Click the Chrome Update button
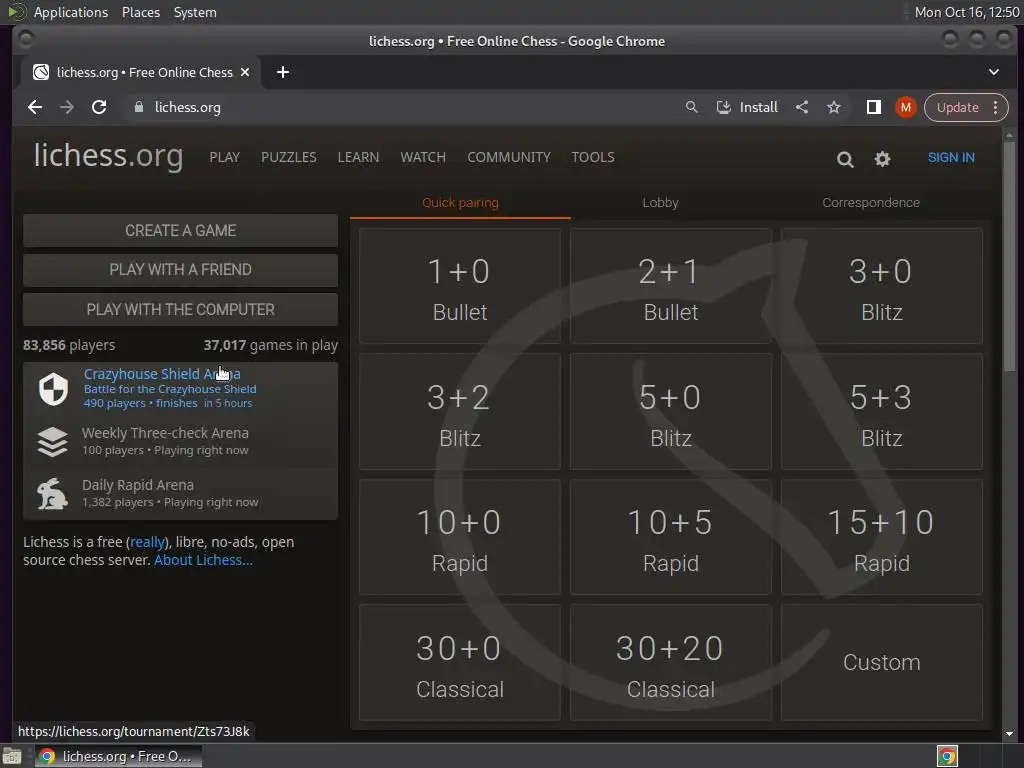The image size is (1024, 768). pos(957,107)
